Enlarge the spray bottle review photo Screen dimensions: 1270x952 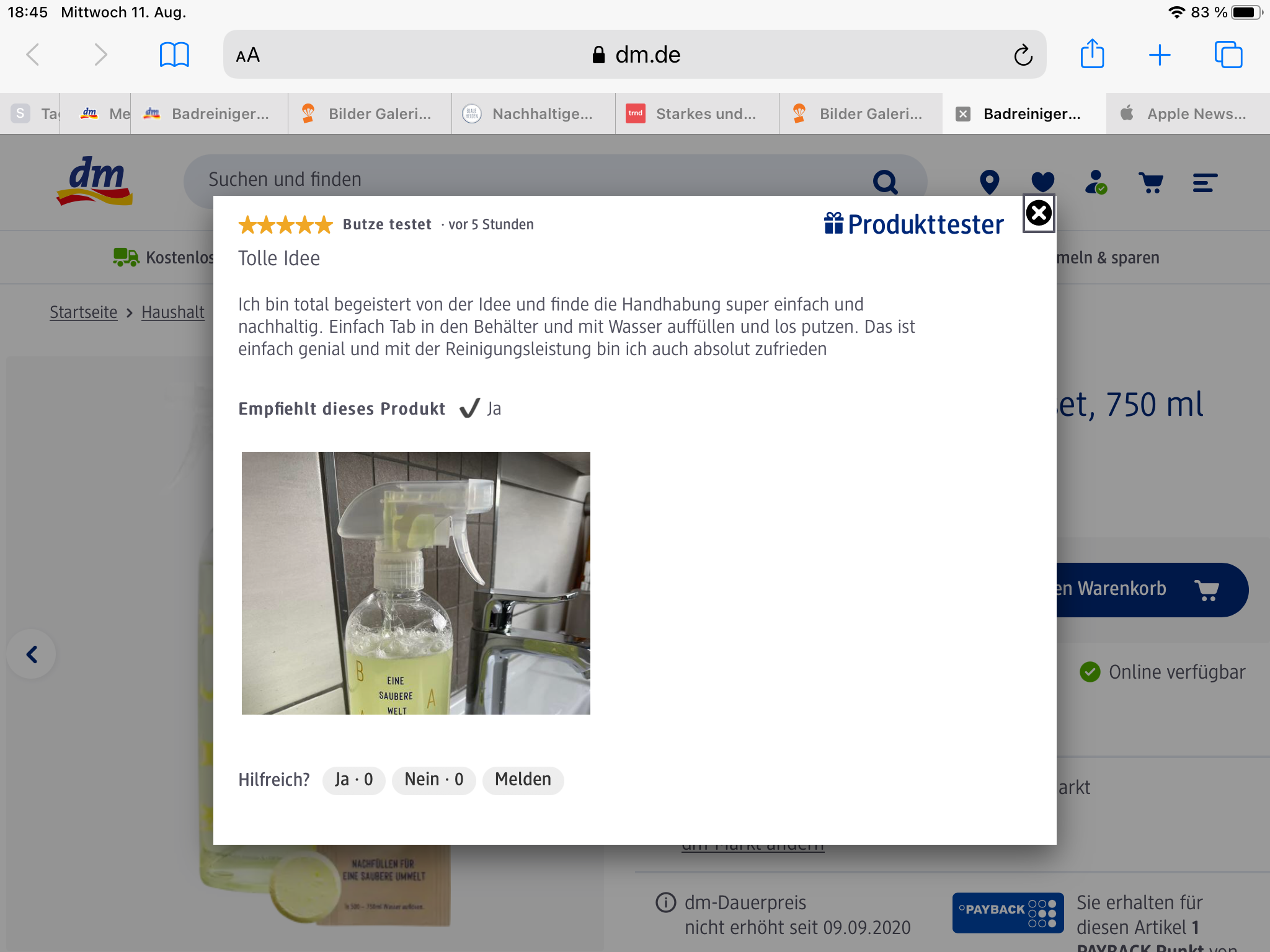pyautogui.click(x=415, y=583)
